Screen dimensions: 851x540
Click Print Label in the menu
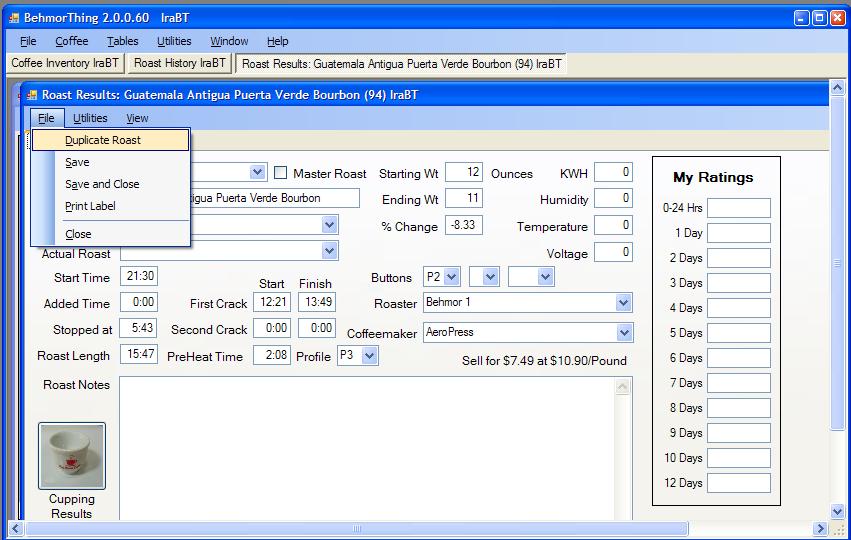click(90, 206)
